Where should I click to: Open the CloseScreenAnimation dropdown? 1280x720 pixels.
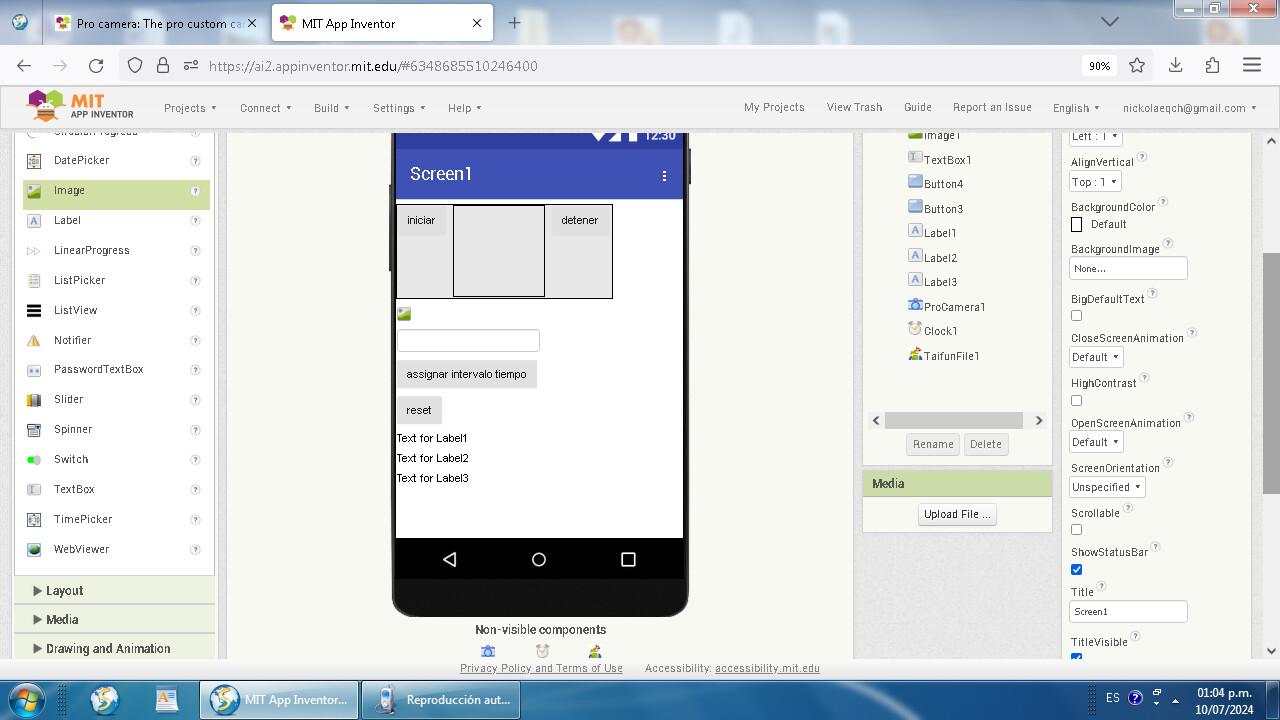point(1095,357)
